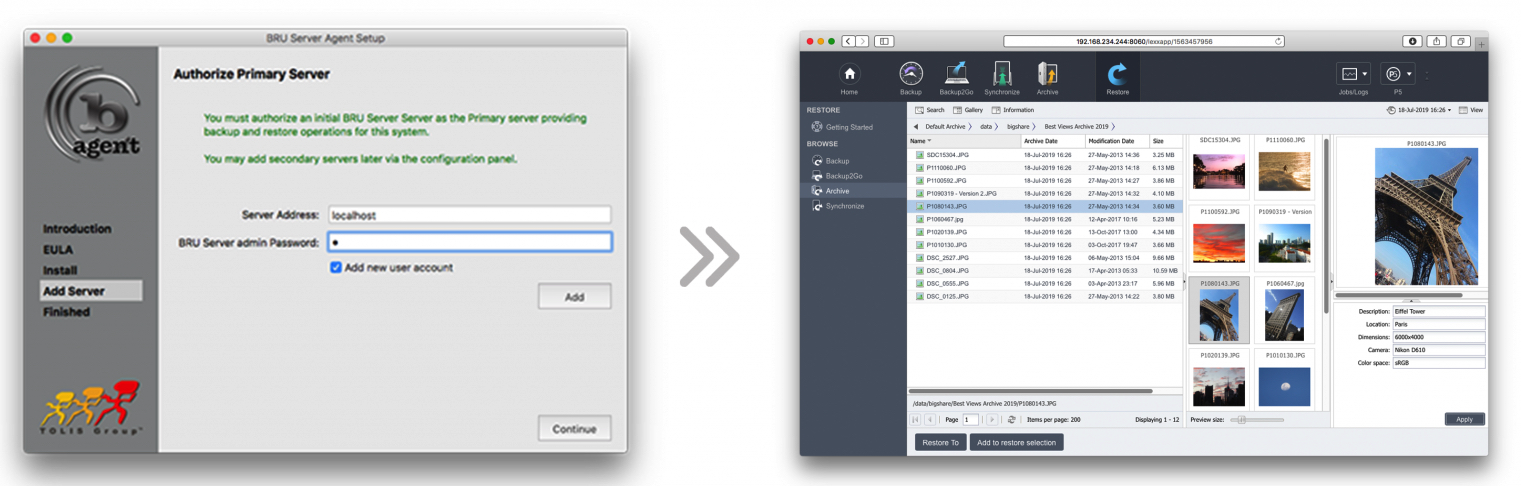Click Add to restore selection
Screen dimensions: 1521x486
pos(1016,442)
